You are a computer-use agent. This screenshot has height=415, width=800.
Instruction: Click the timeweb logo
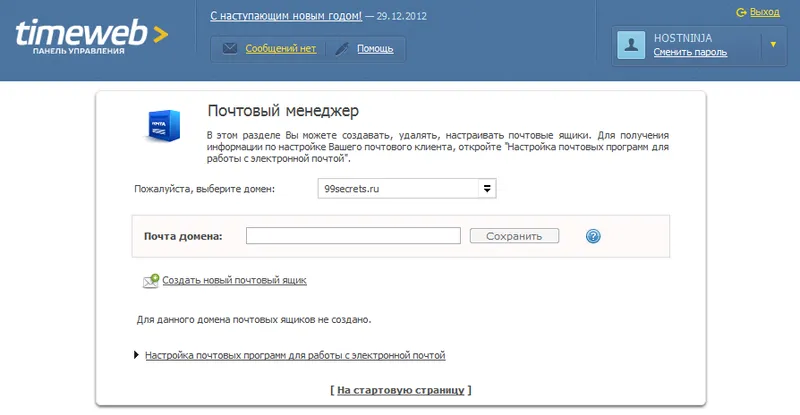point(92,36)
